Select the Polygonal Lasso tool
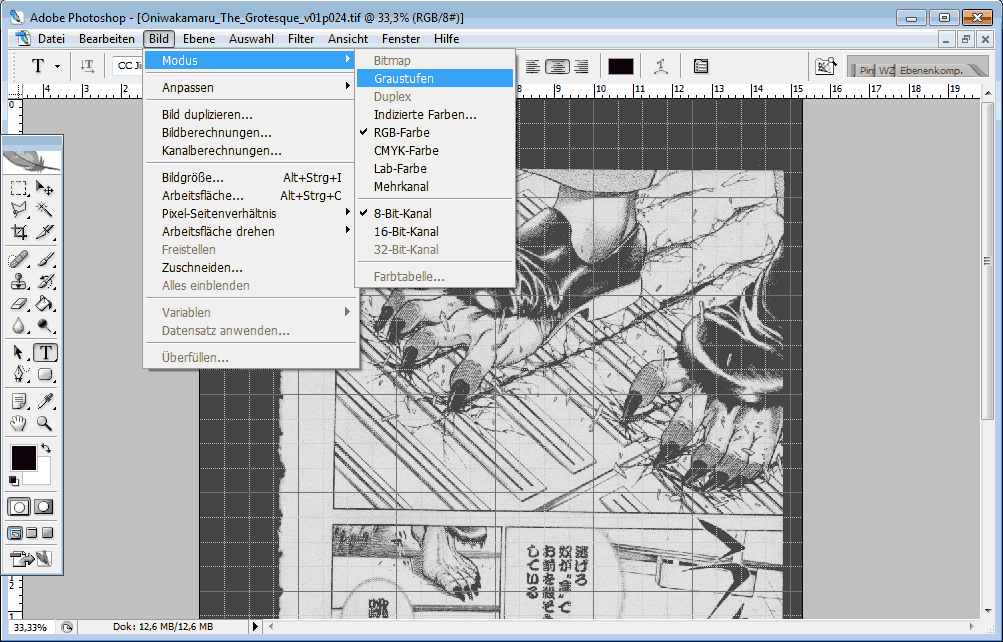The image size is (1003, 642). [x=19, y=209]
